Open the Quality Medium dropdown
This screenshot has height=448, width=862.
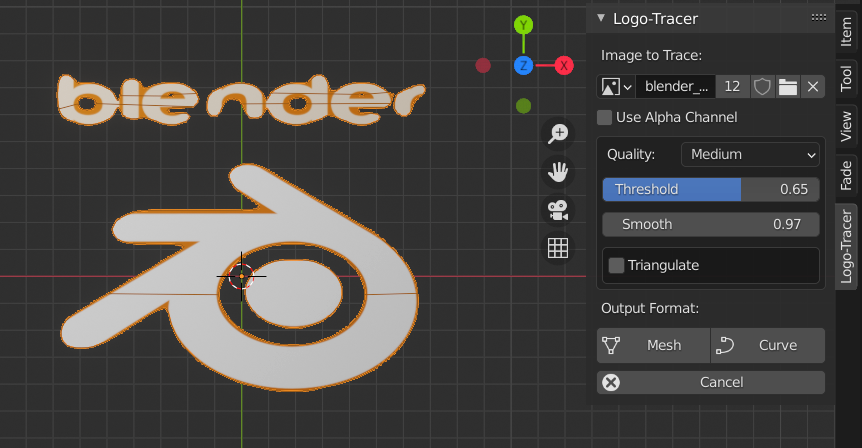coord(750,154)
